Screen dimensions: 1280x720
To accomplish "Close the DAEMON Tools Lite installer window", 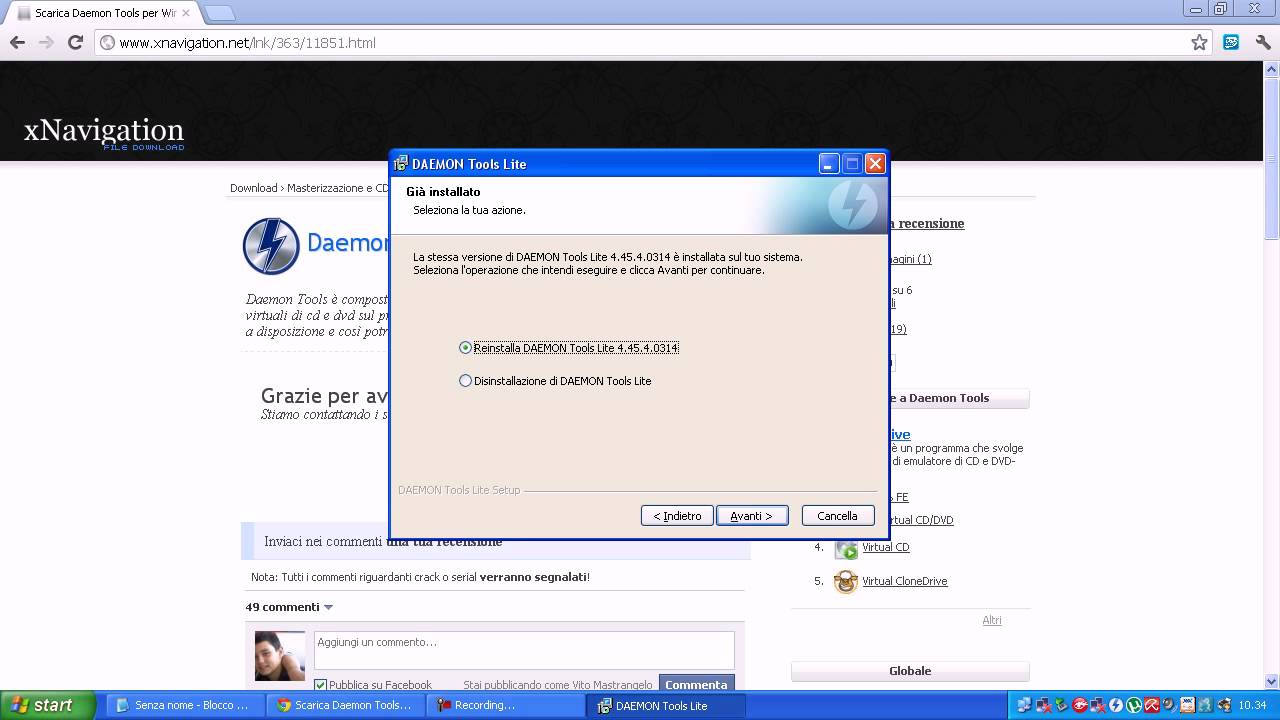I will pos(875,164).
